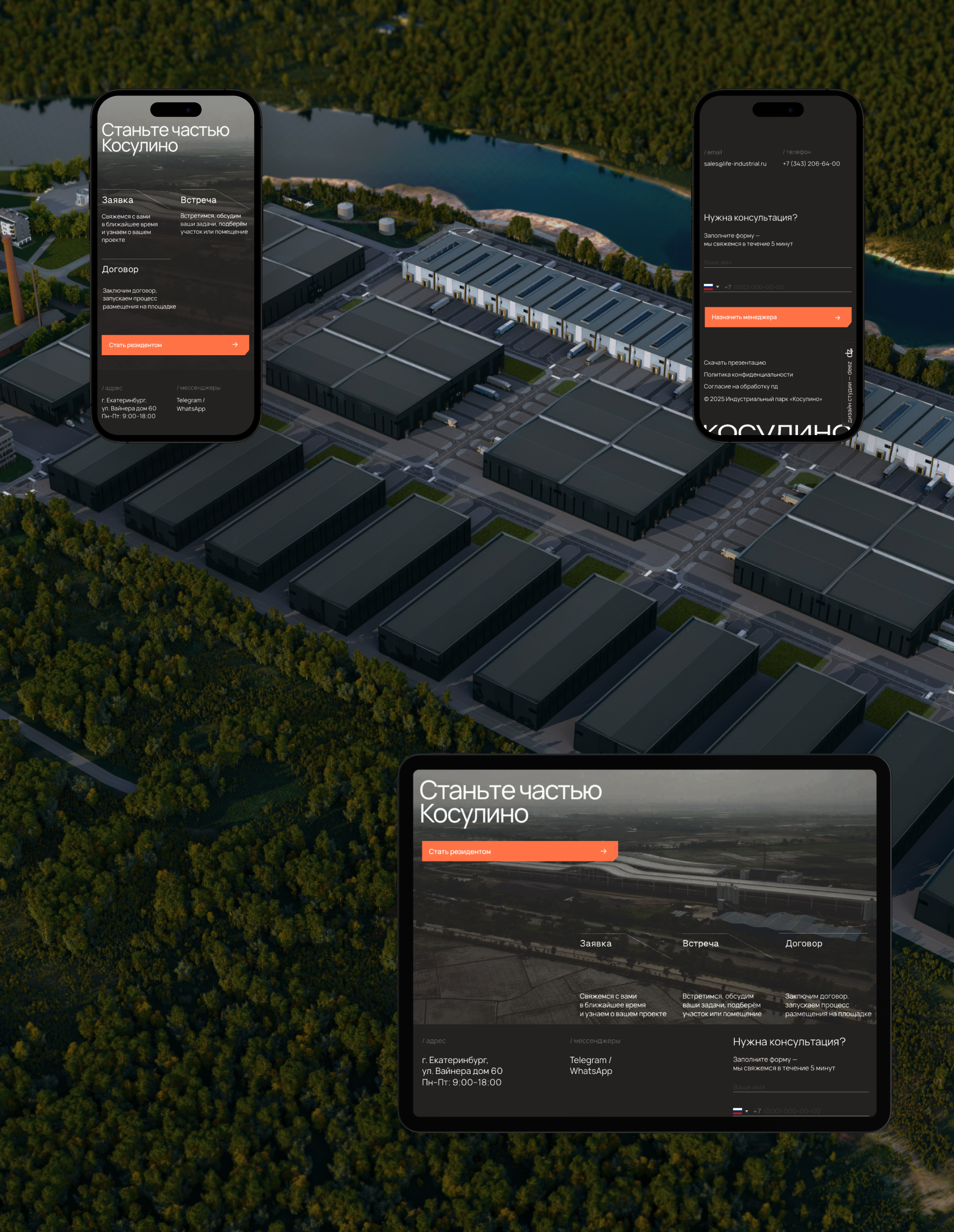
Task: Click arrow icon on tablet's orange button
Action: click(604, 851)
